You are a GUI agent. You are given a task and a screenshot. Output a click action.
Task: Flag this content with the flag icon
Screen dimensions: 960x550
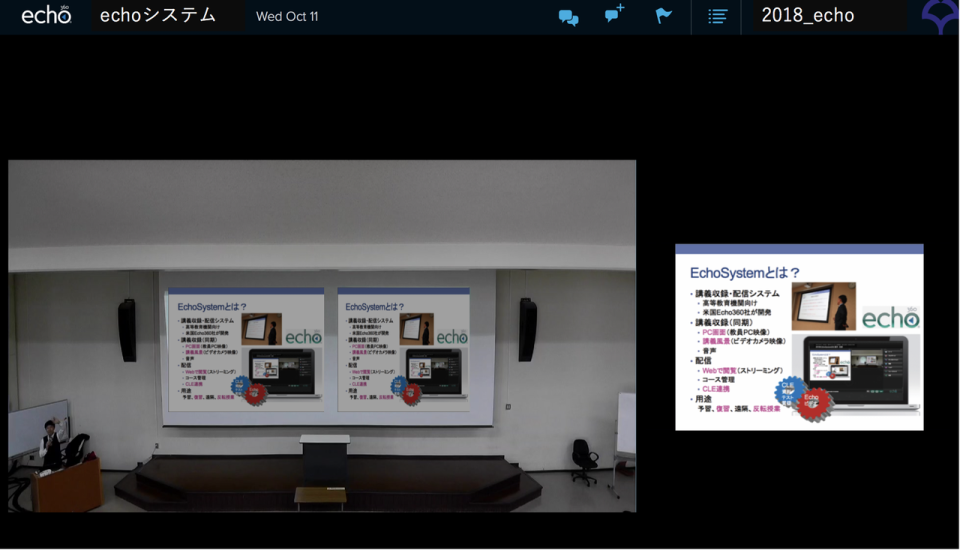663,15
